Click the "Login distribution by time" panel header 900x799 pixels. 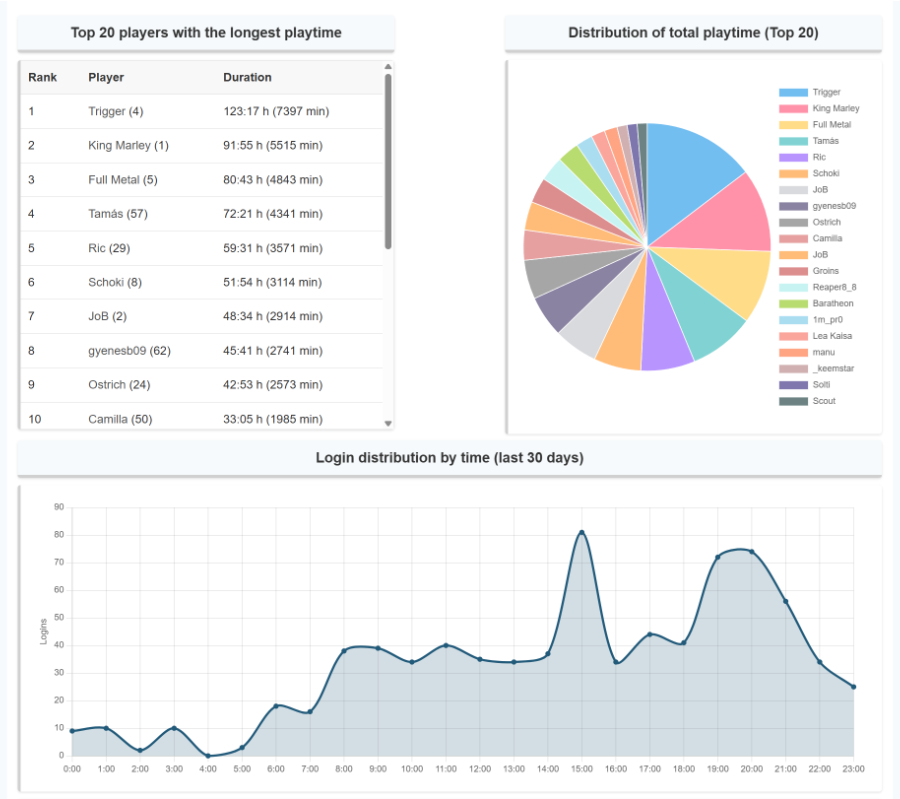(450, 457)
